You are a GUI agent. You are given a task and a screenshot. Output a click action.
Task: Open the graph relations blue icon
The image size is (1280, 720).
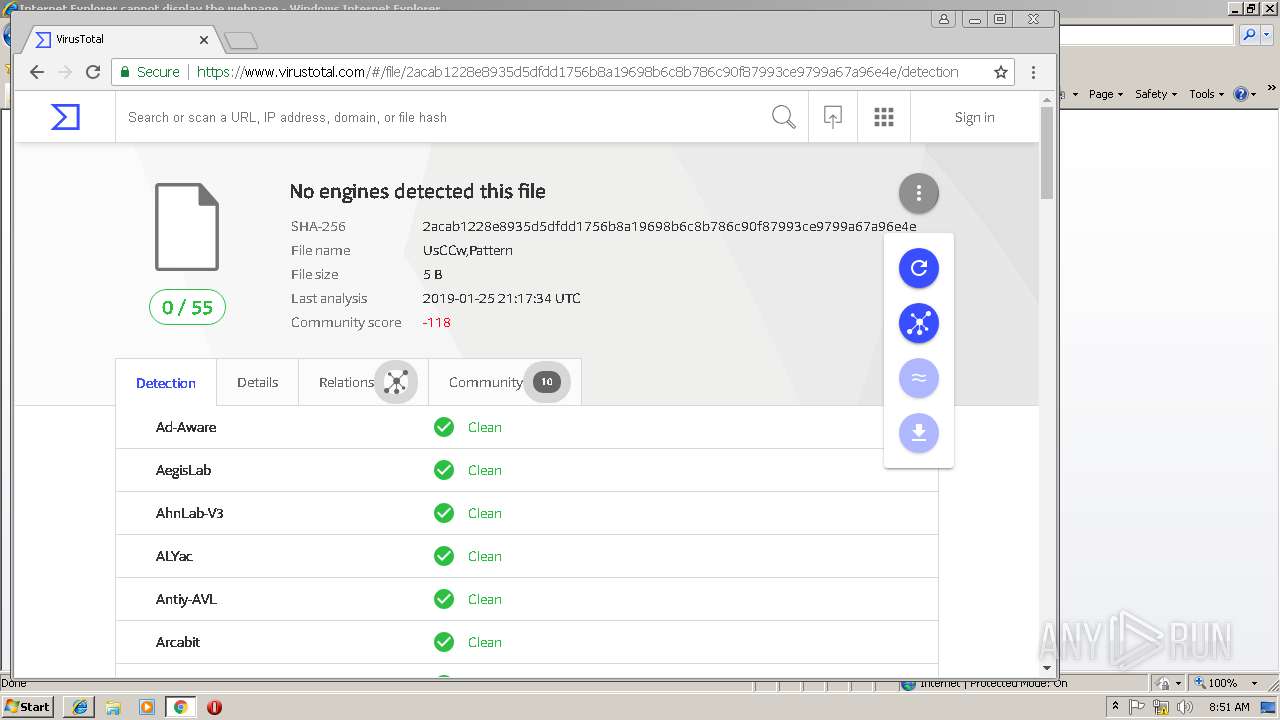(x=919, y=323)
